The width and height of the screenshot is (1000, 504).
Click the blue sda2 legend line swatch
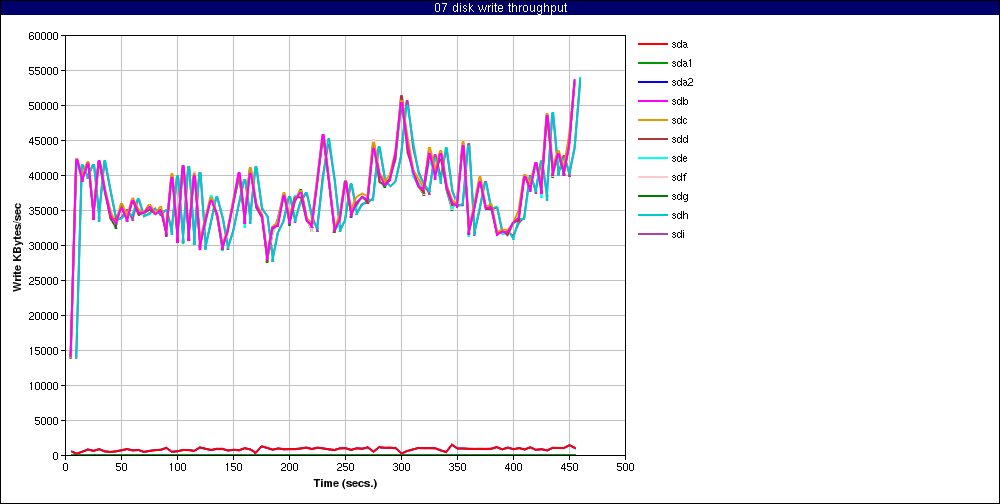pyautogui.click(x=652, y=82)
